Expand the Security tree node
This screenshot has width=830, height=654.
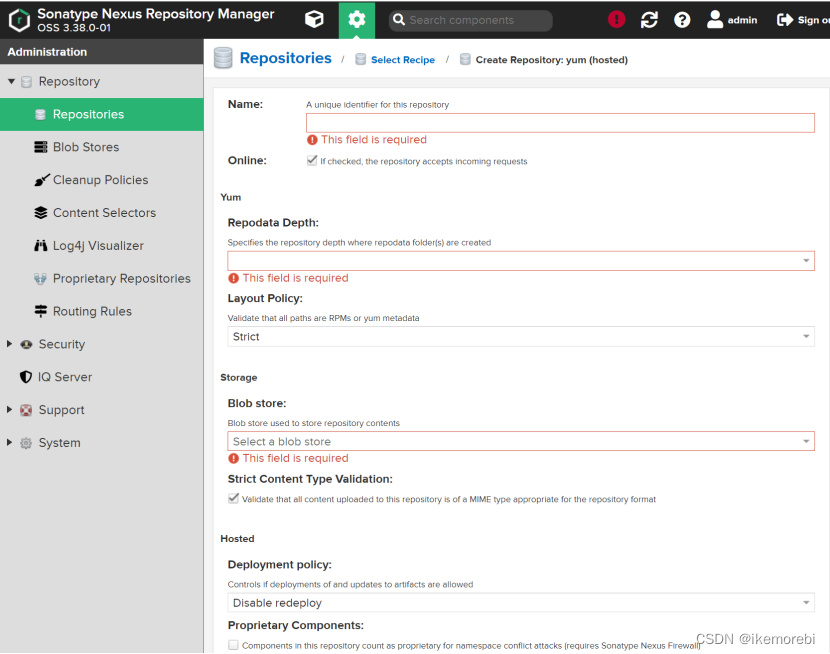point(10,344)
